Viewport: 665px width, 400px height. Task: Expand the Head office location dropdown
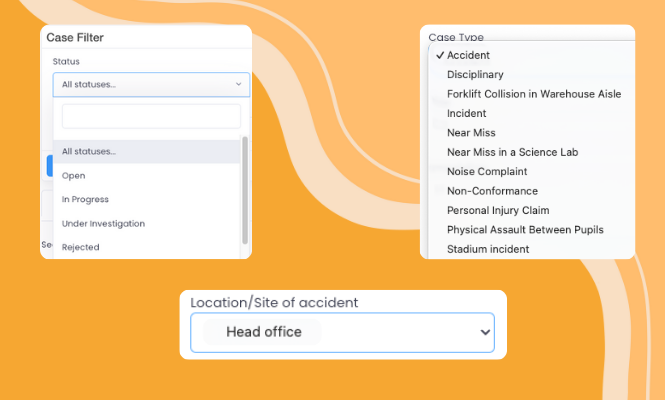click(x=342, y=332)
